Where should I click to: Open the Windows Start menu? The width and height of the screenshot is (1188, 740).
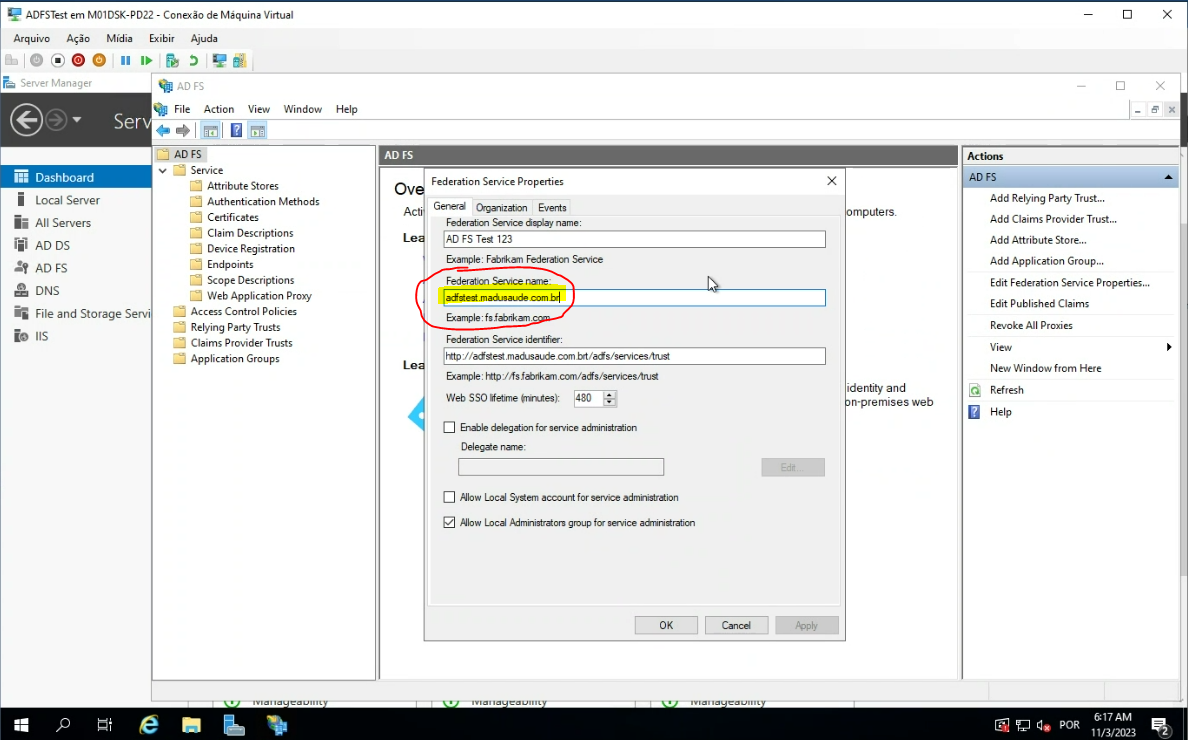click(20, 725)
